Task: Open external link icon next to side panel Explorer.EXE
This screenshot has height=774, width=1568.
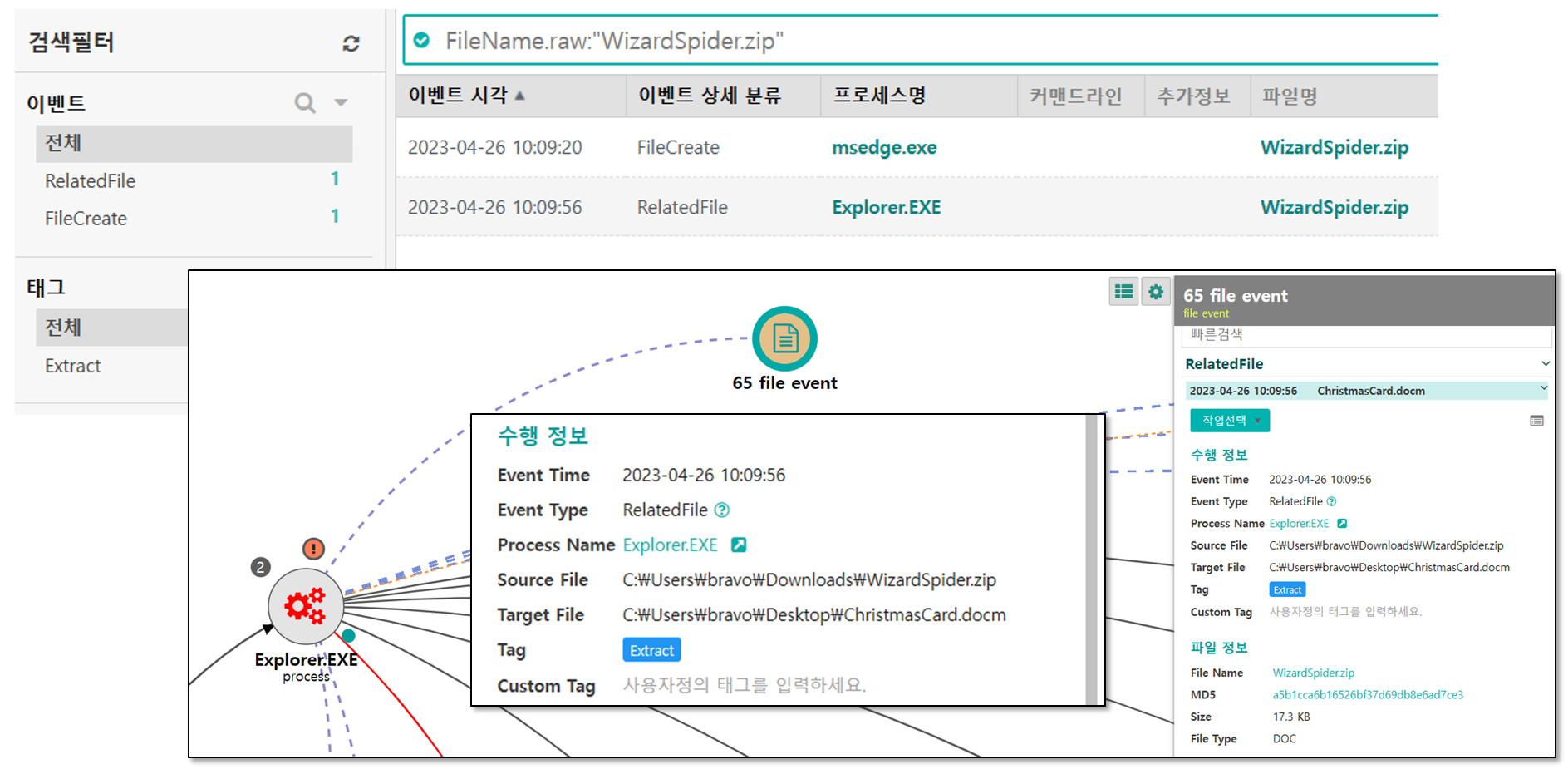Action: coord(1342,524)
